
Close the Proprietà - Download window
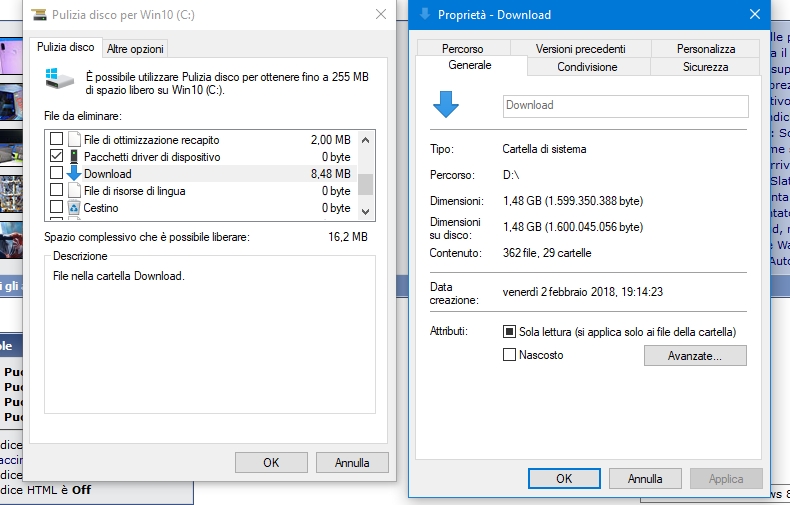(755, 14)
